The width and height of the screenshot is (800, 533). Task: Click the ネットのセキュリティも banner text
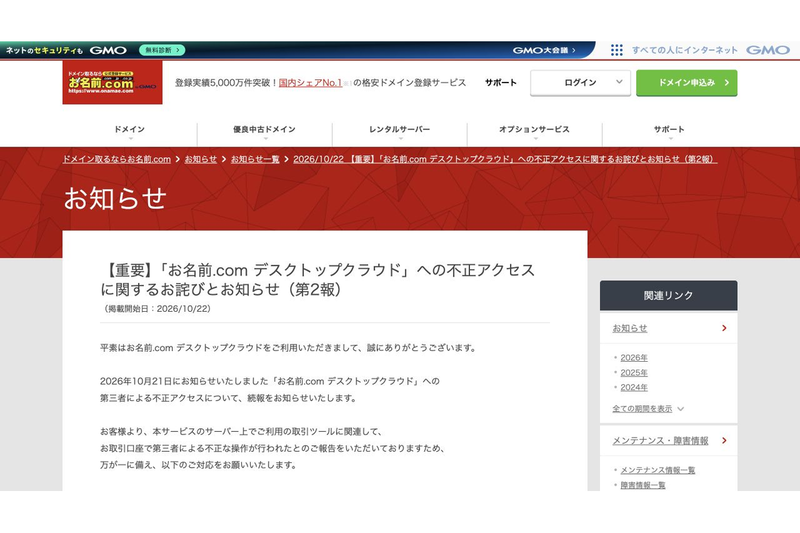coord(44,50)
